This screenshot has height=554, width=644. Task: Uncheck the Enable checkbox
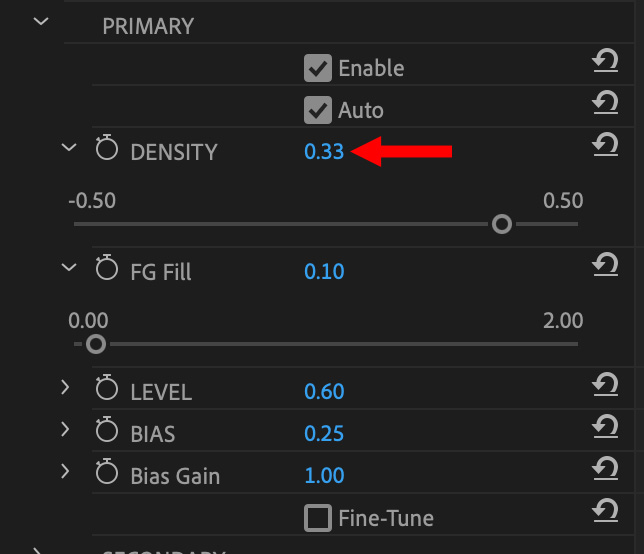click(x=318, y=68)
